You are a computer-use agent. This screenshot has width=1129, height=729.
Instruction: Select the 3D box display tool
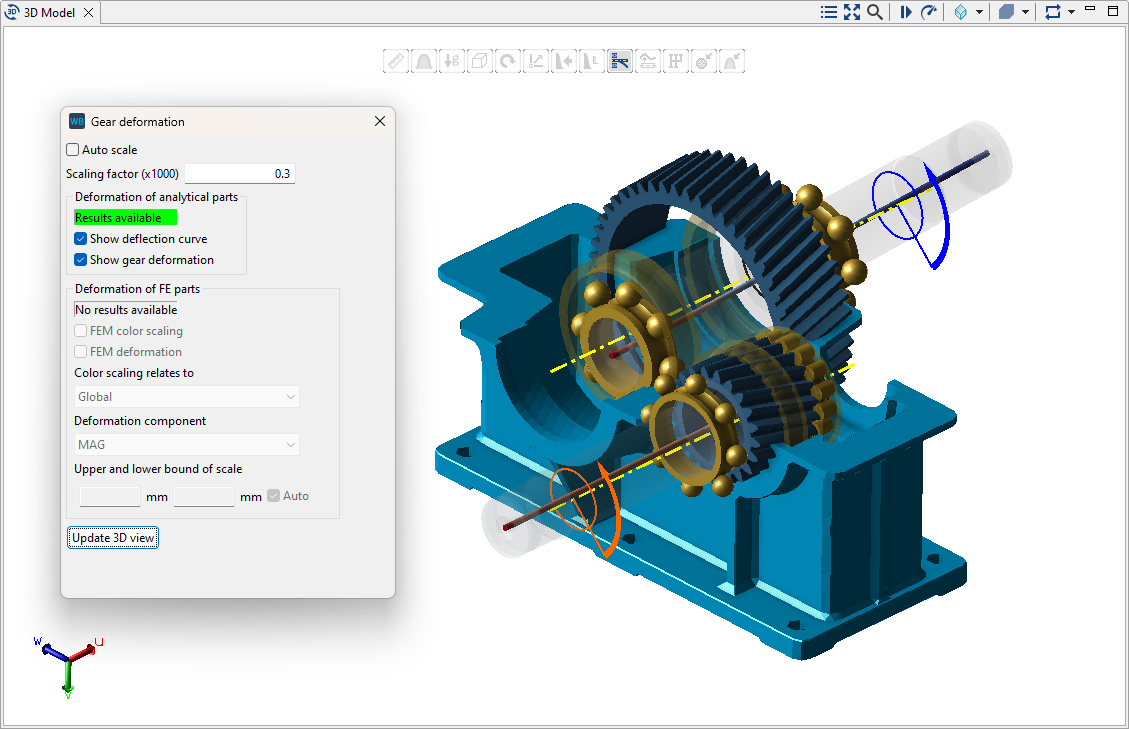[480, 60]
